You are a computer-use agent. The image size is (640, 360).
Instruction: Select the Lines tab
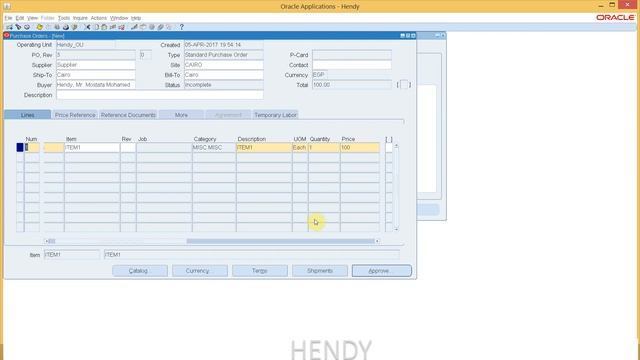click(27, 115)
